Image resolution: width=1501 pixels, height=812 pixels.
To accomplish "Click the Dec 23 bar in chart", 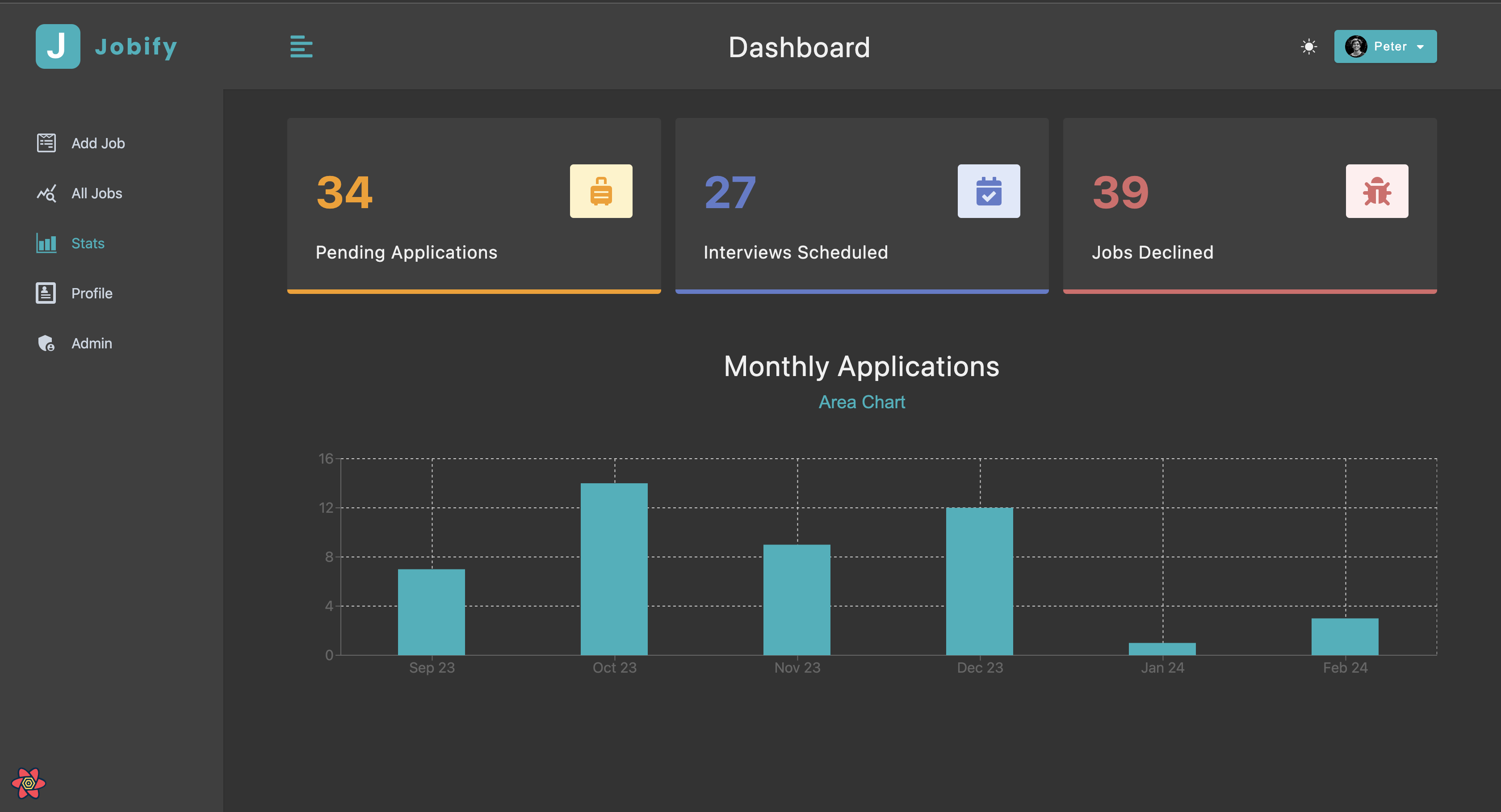I will (x=979, y=581).
